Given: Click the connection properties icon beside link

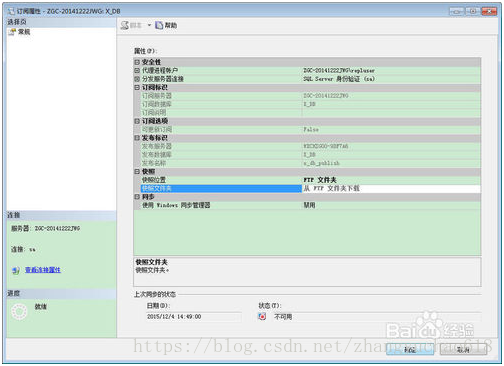Looking at the screenshot, I should (x=16, y=270).
